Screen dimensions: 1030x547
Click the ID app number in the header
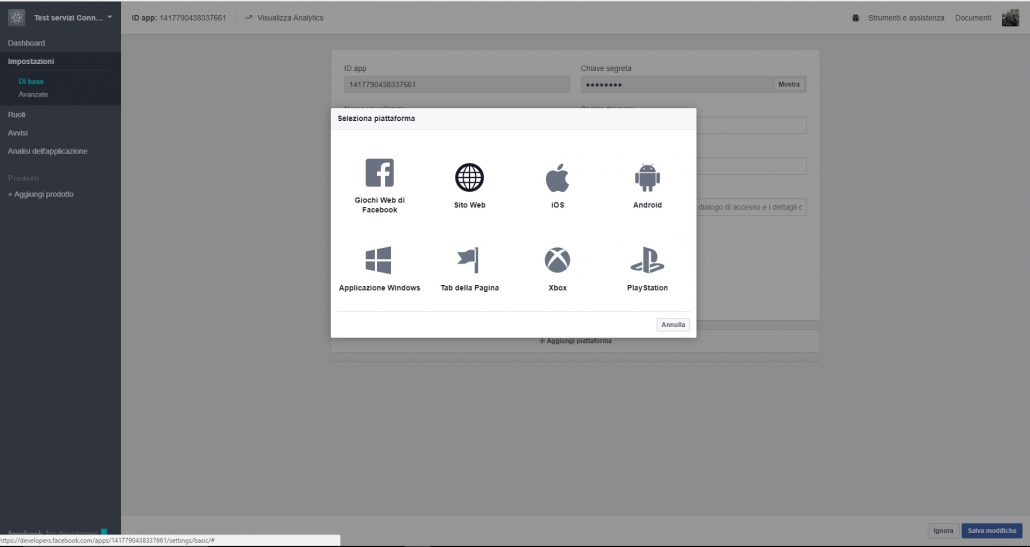[x=192, y=18]
